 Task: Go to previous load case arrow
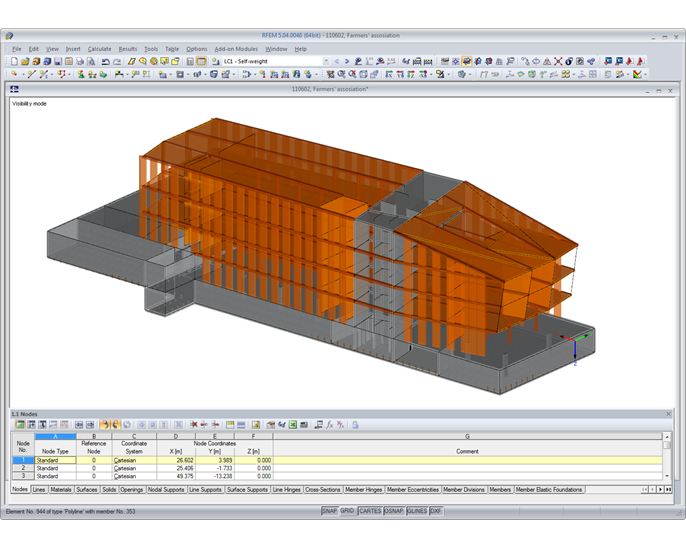tap(336, 62)
